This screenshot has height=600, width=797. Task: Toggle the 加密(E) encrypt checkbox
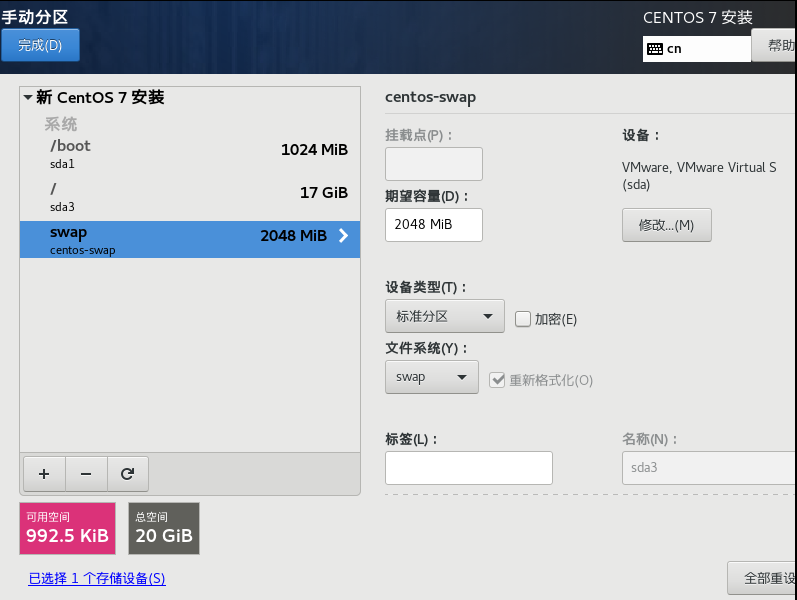coord(523,319)
